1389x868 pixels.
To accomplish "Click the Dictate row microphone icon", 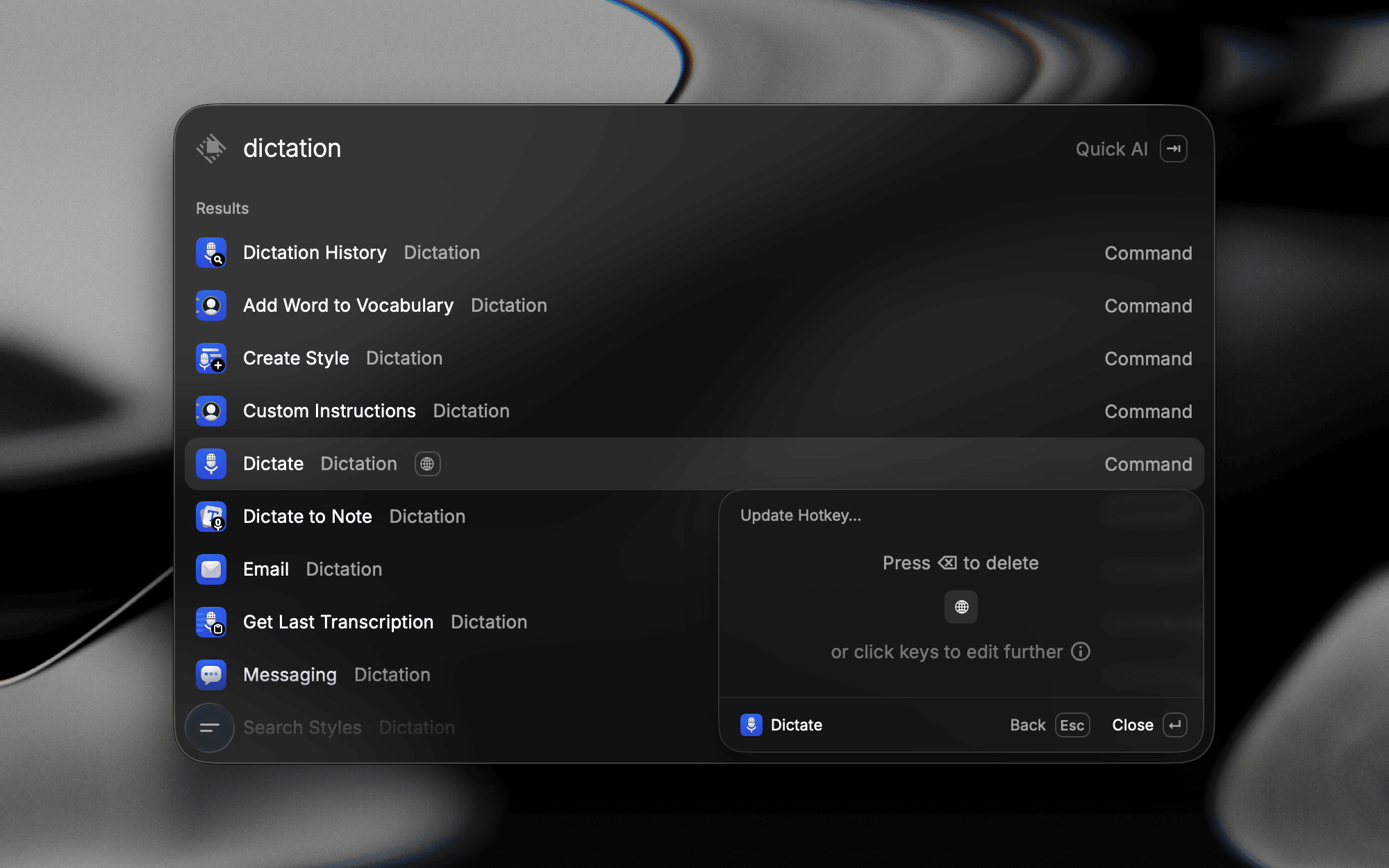I will [x=211, y=464].
